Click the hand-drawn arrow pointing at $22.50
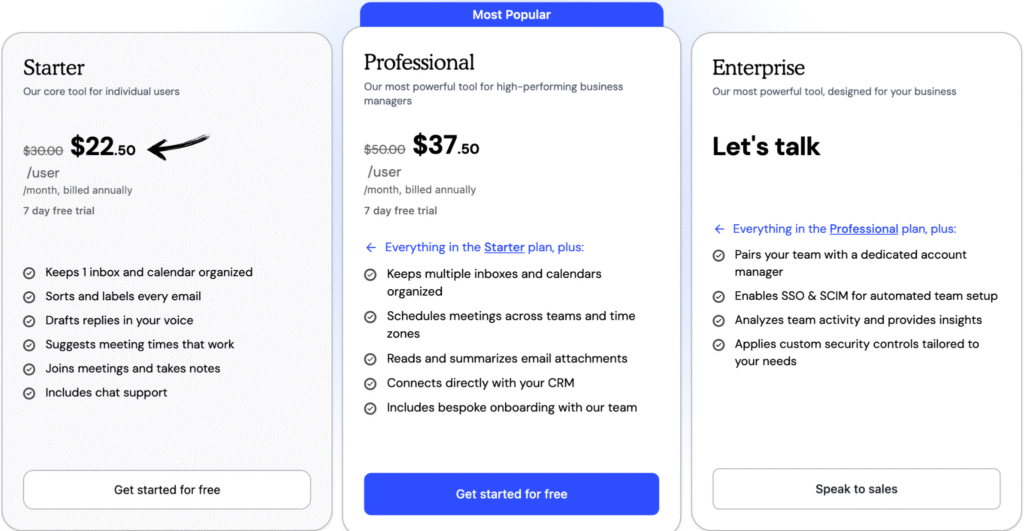 [x=178, y=145]
